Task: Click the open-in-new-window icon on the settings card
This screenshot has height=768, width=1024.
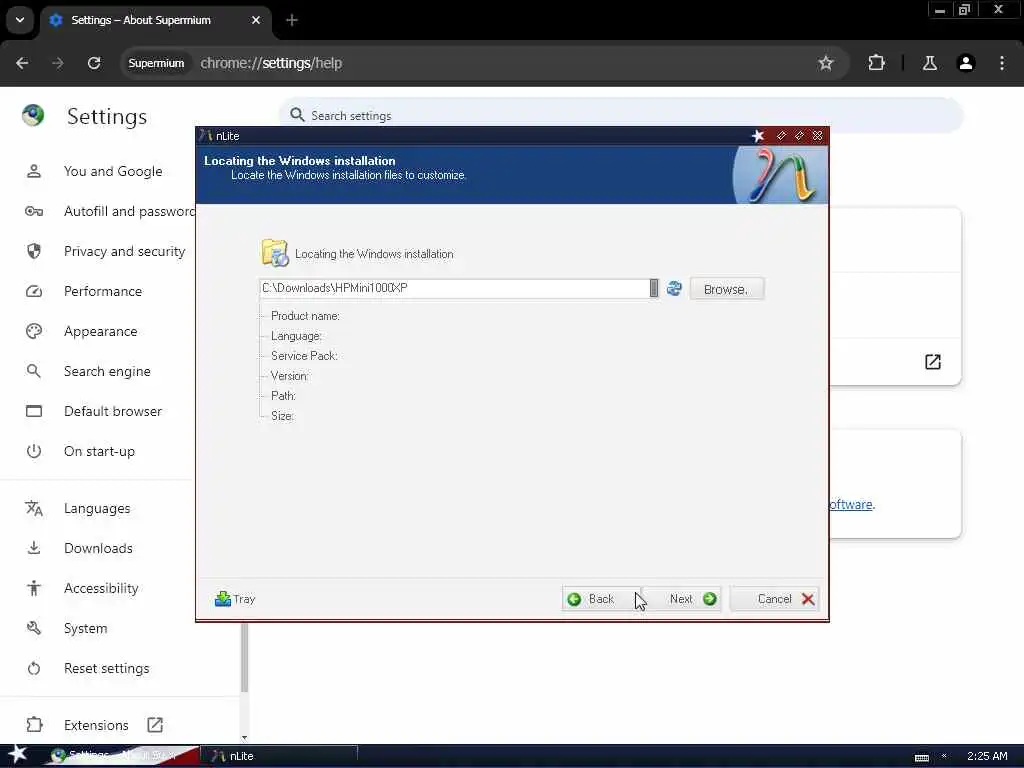Action: 933,362
